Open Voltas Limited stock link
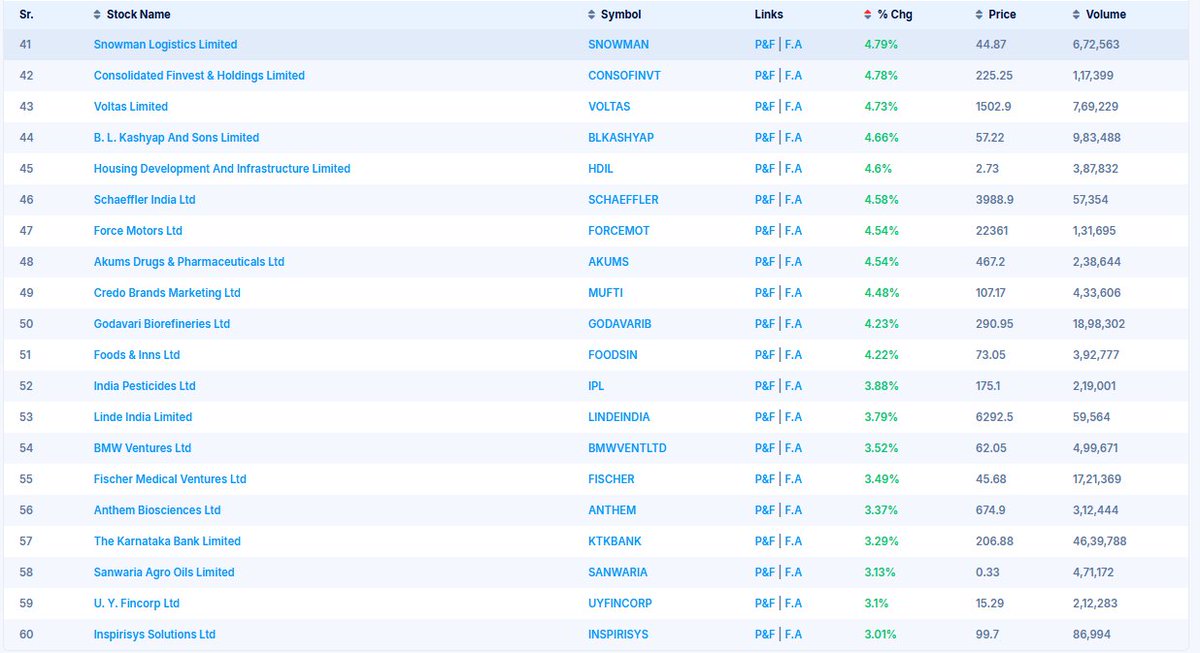 tap(130, 106)
